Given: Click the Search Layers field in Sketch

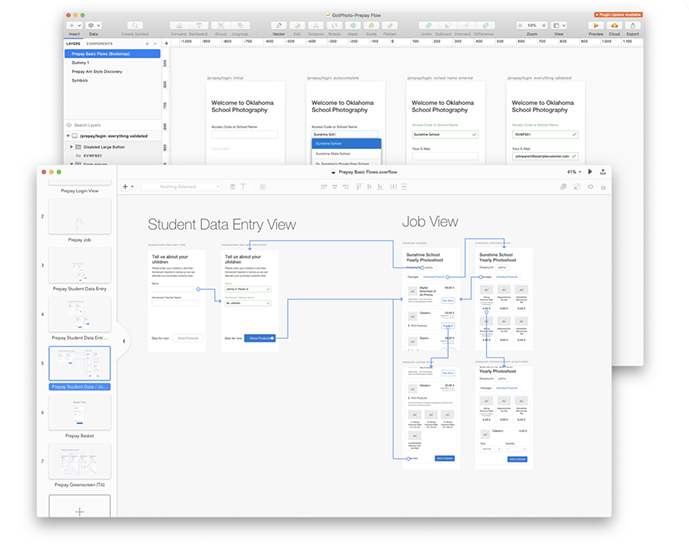Looking at the screenshot, I should 112,125.
